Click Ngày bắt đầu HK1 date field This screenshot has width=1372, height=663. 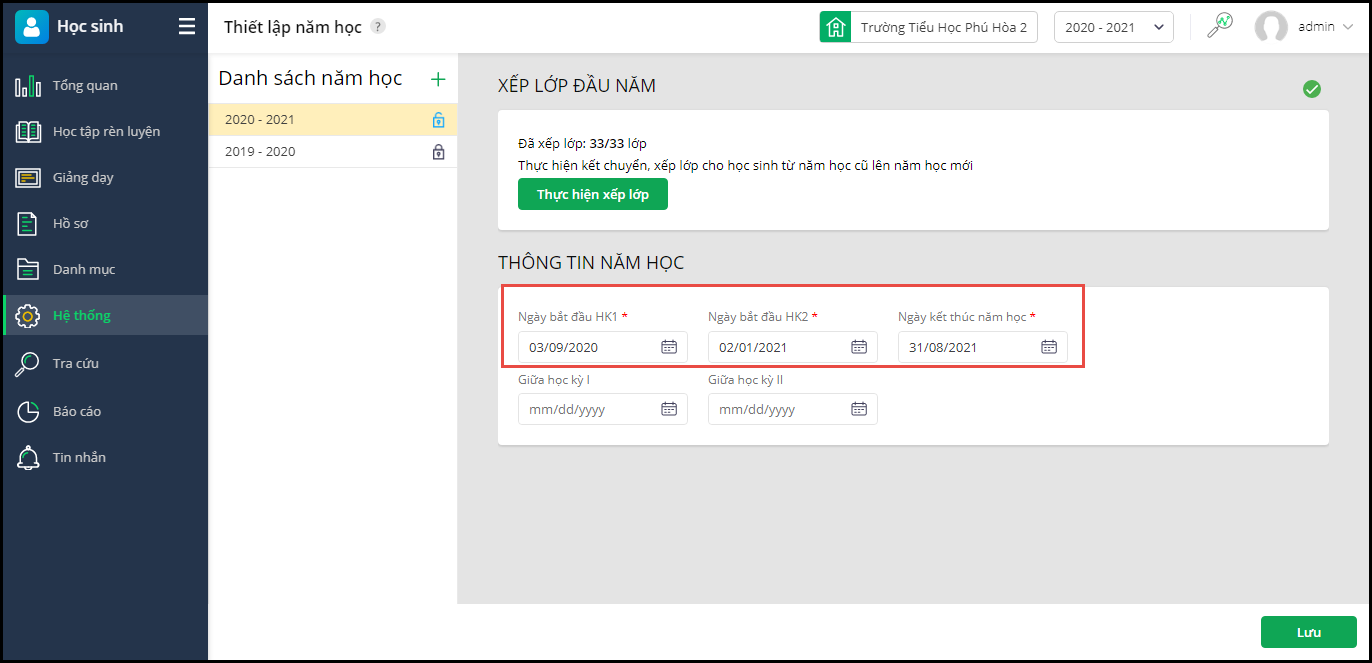[x=603, y=347]
